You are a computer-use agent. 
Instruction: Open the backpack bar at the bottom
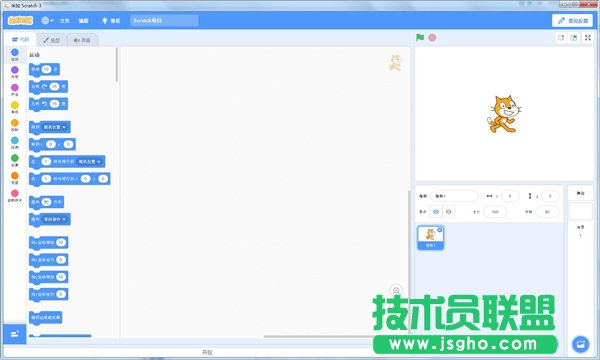click(207, 352)
